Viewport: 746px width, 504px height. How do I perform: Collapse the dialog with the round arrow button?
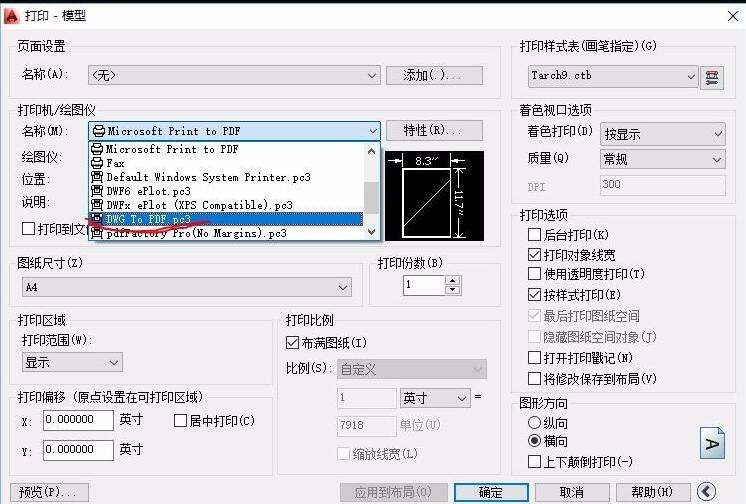706,492
